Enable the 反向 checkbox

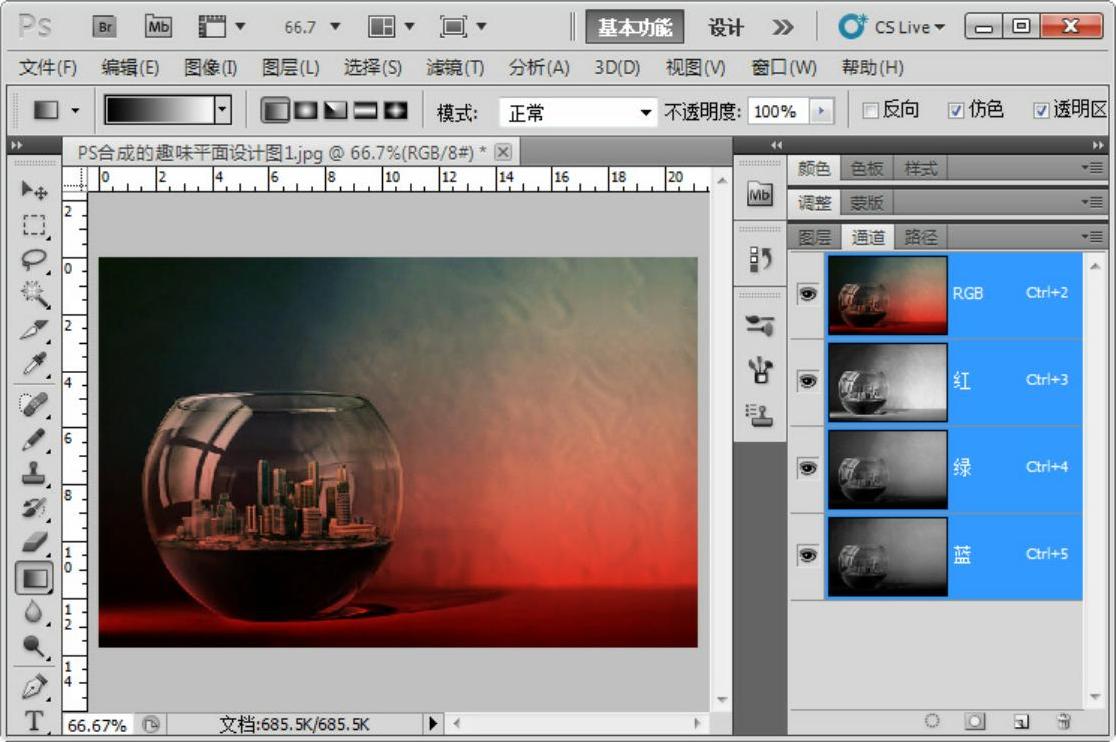tap(870, 110)
